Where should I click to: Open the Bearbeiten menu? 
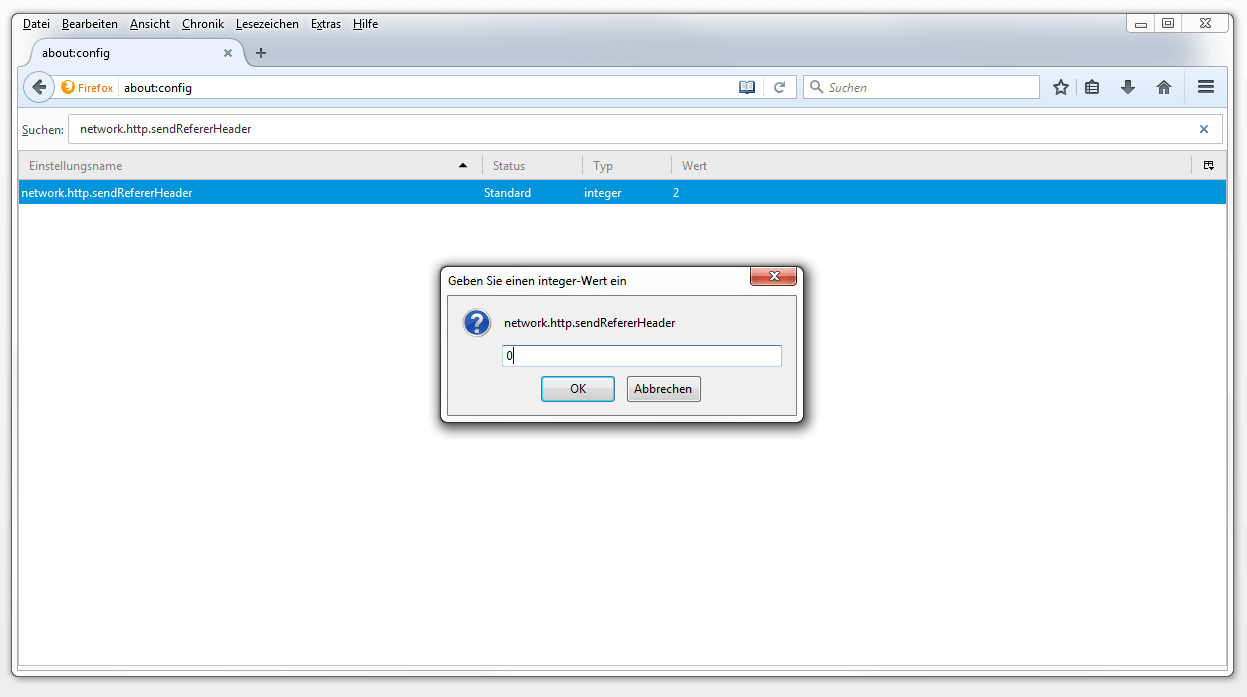(89, 24)
